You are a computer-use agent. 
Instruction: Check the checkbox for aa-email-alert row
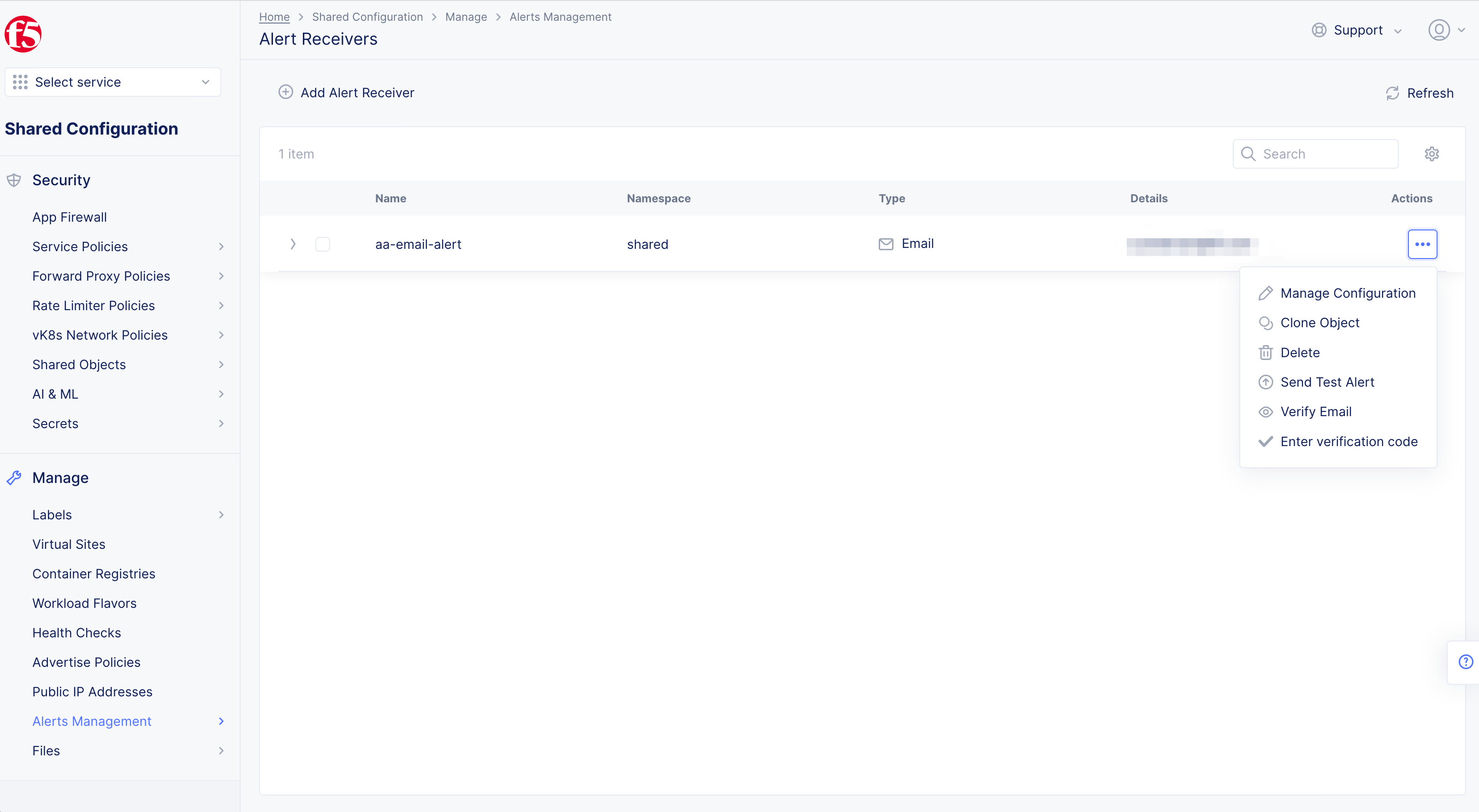click(323, 244)
